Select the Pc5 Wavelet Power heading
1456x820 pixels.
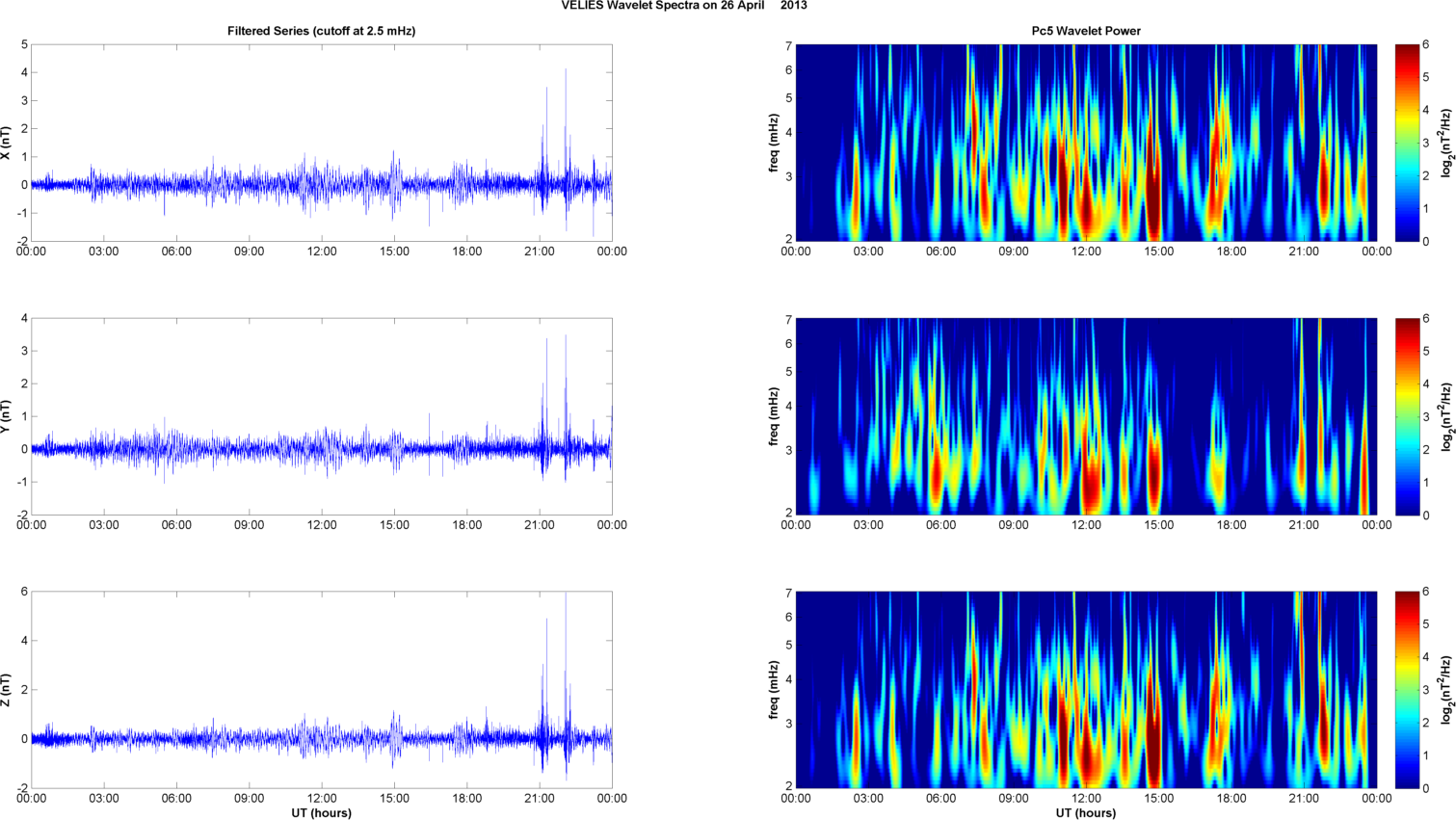tap(1086, 31)
